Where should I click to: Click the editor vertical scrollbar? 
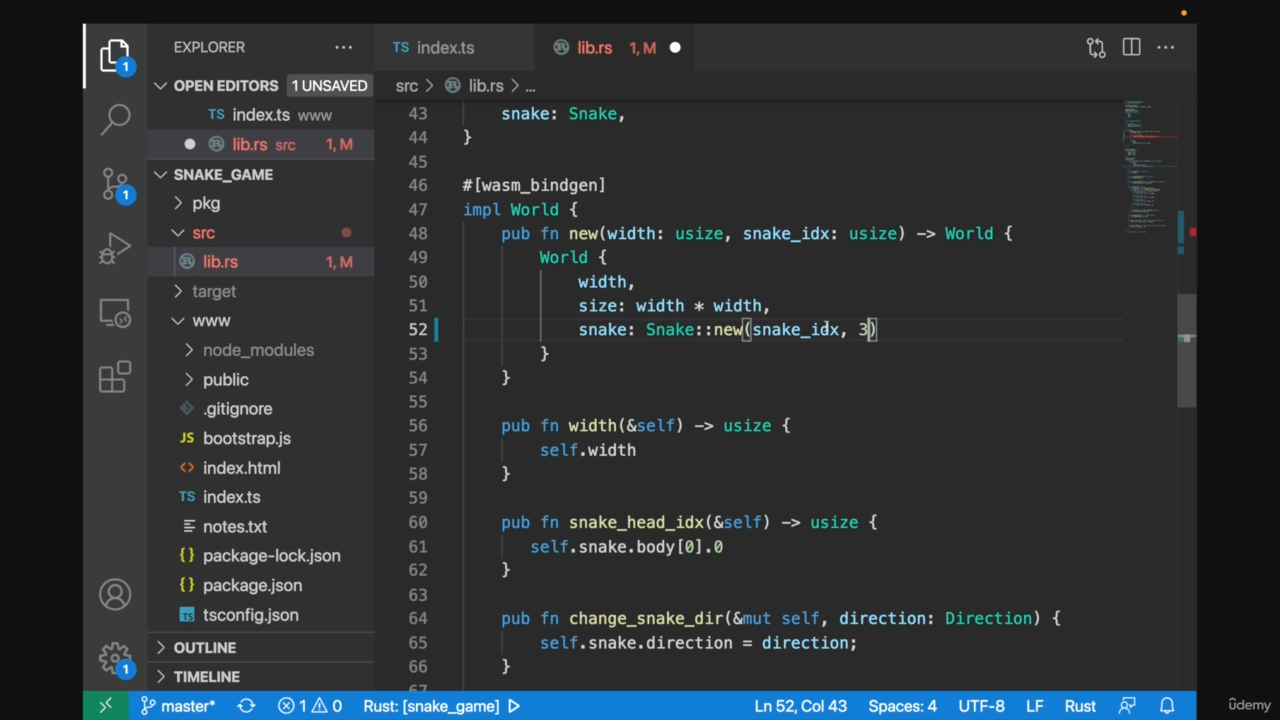point(1186,350)
